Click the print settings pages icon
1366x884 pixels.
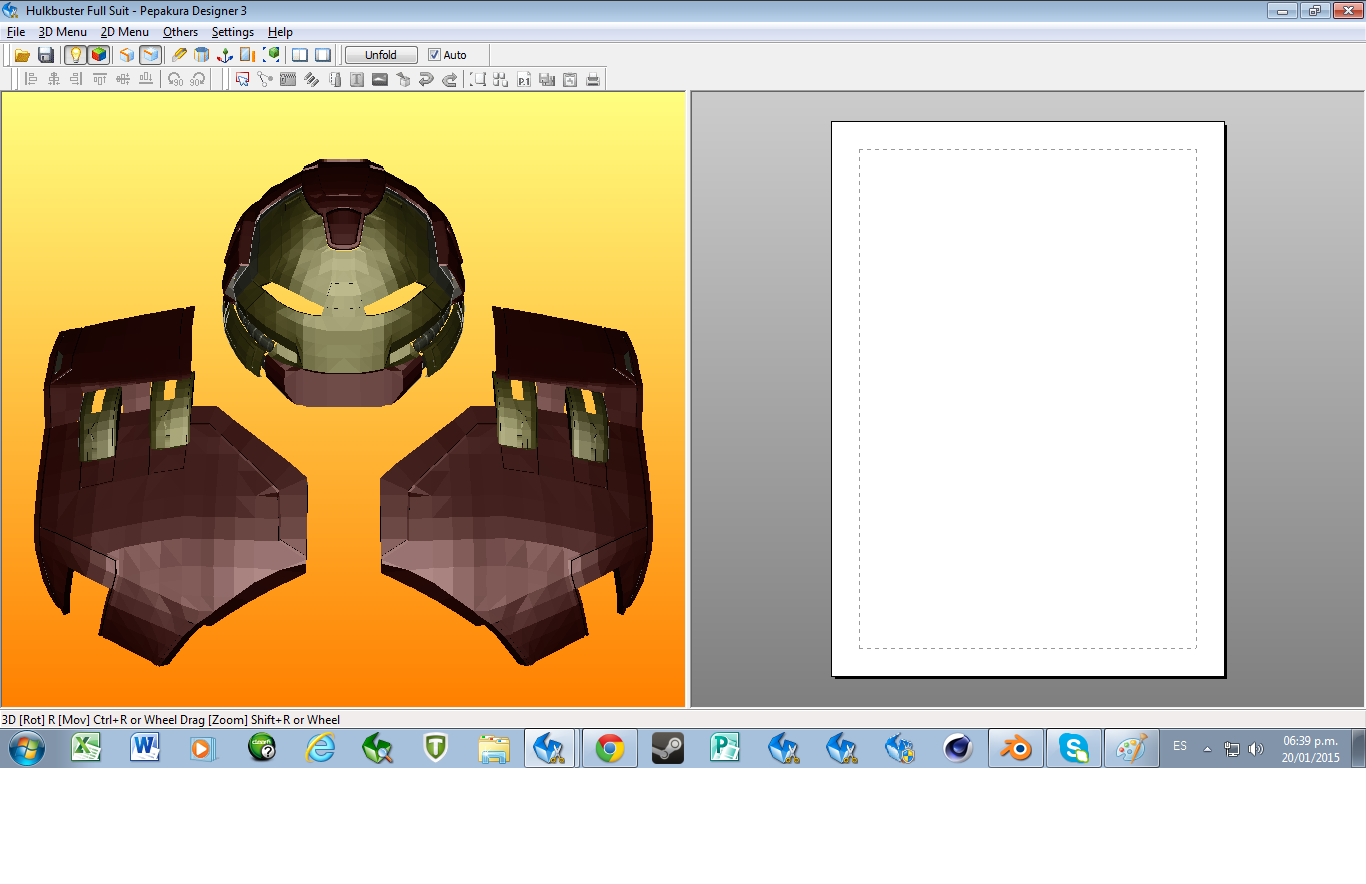[547, 79]
